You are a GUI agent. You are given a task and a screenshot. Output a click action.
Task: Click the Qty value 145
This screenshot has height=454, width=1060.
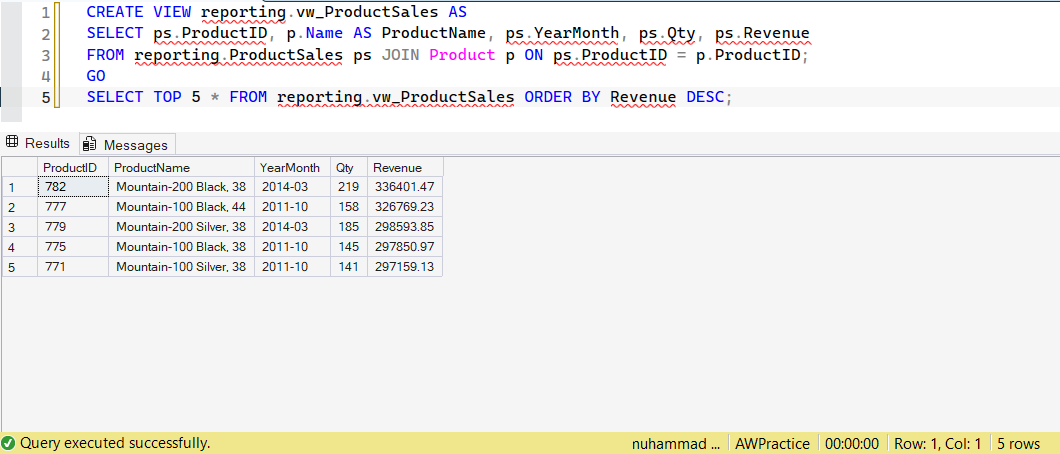(x=349, y=246)
